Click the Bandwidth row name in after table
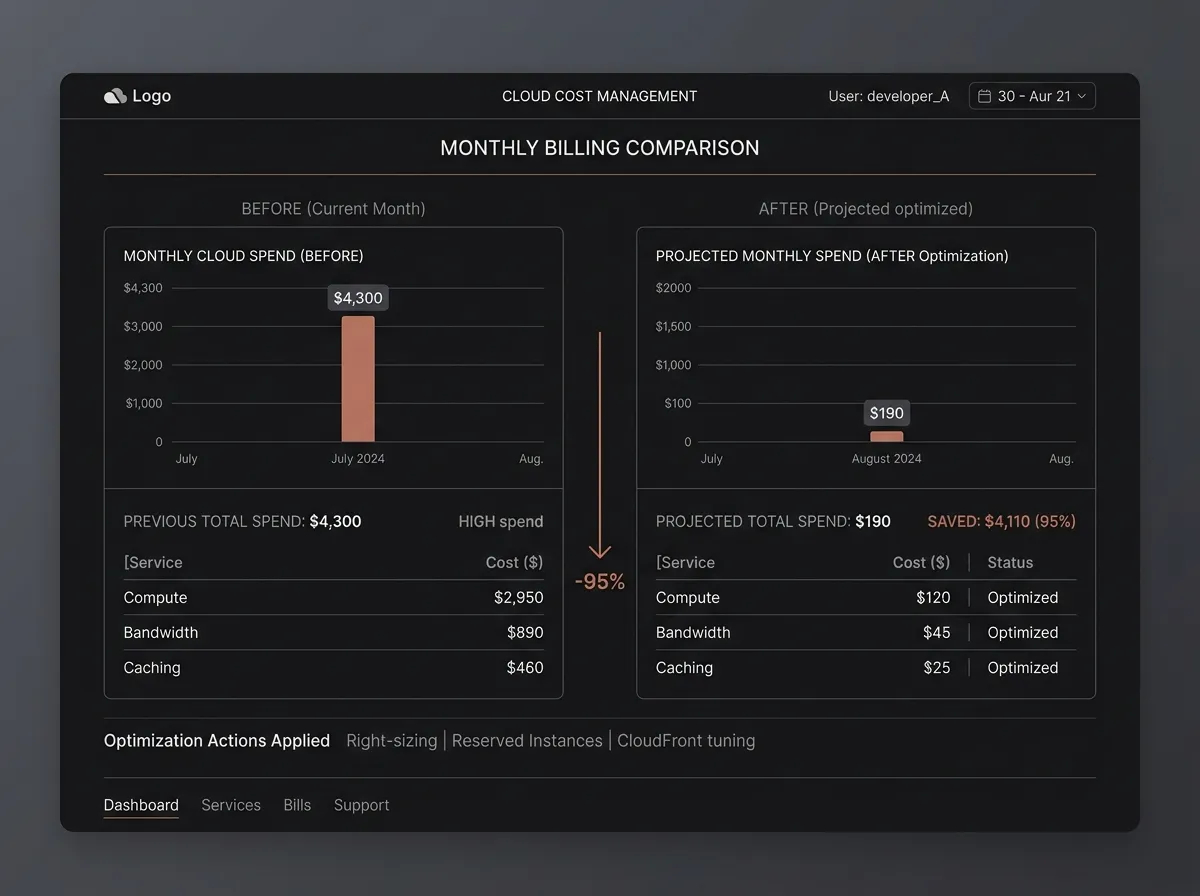 click(x=693, y=633)
